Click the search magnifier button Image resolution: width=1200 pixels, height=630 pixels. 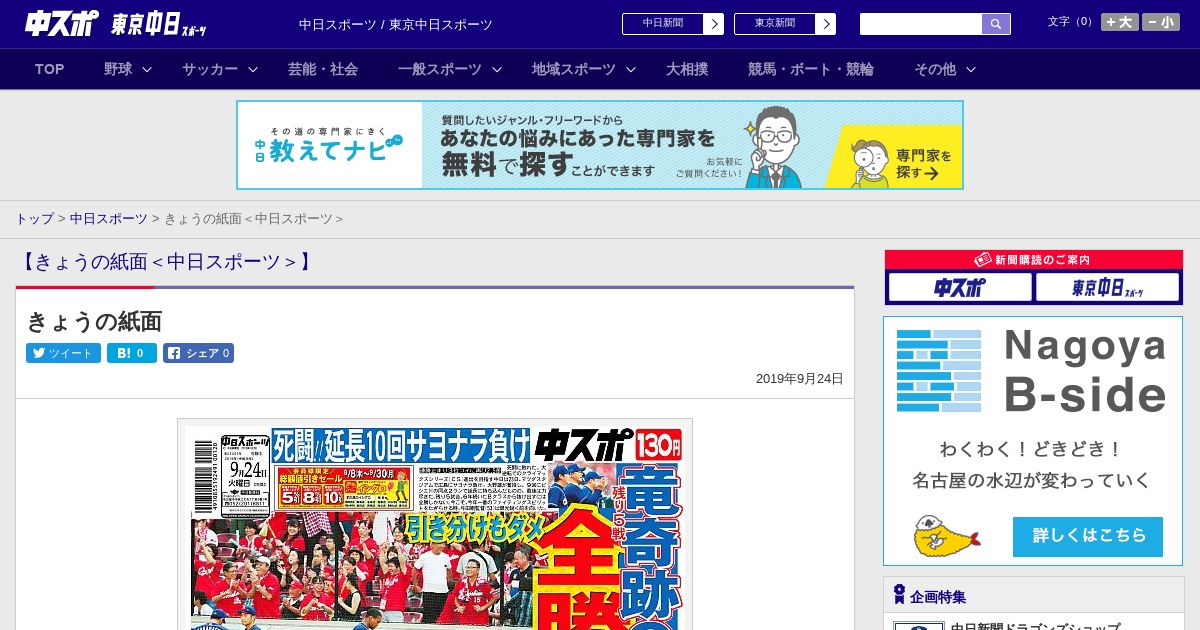pyautogui.click(x=996, y=24)
